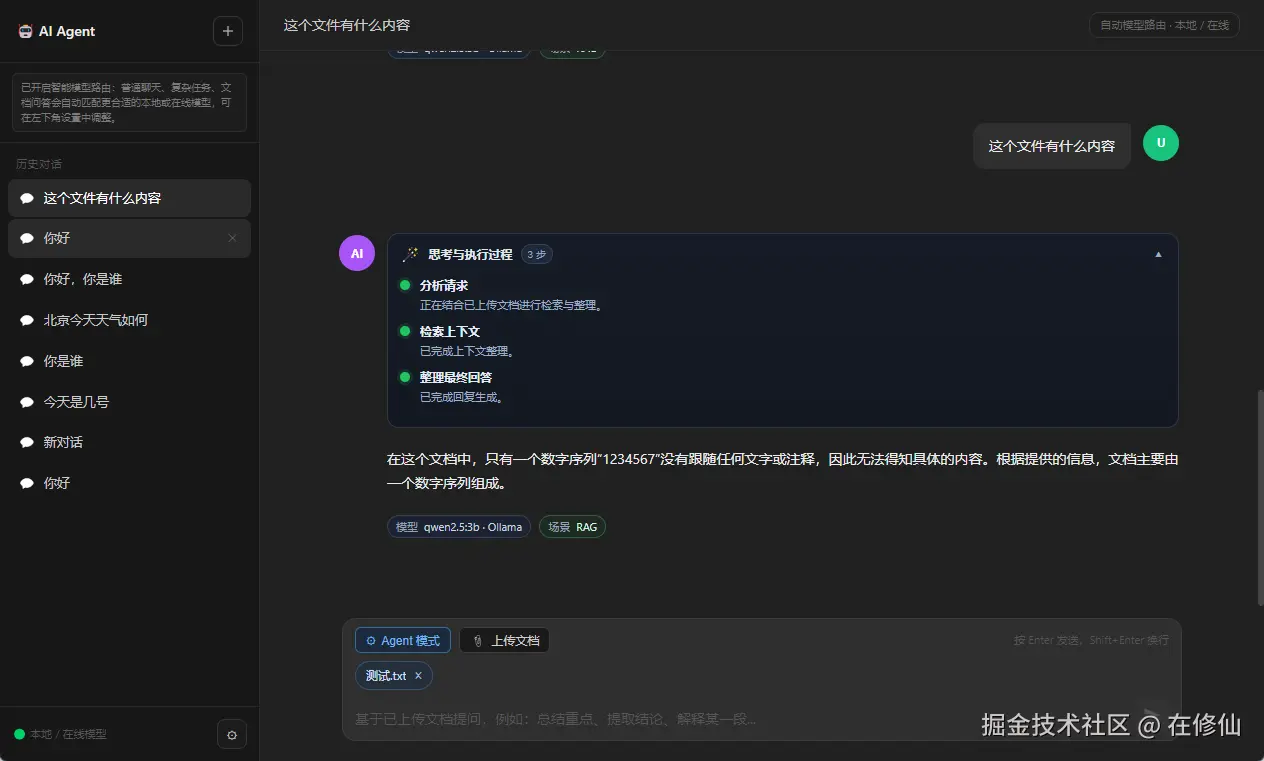Delete the highlighted 你好 conversation with X
1264x761 pixels.
(233, 238)
